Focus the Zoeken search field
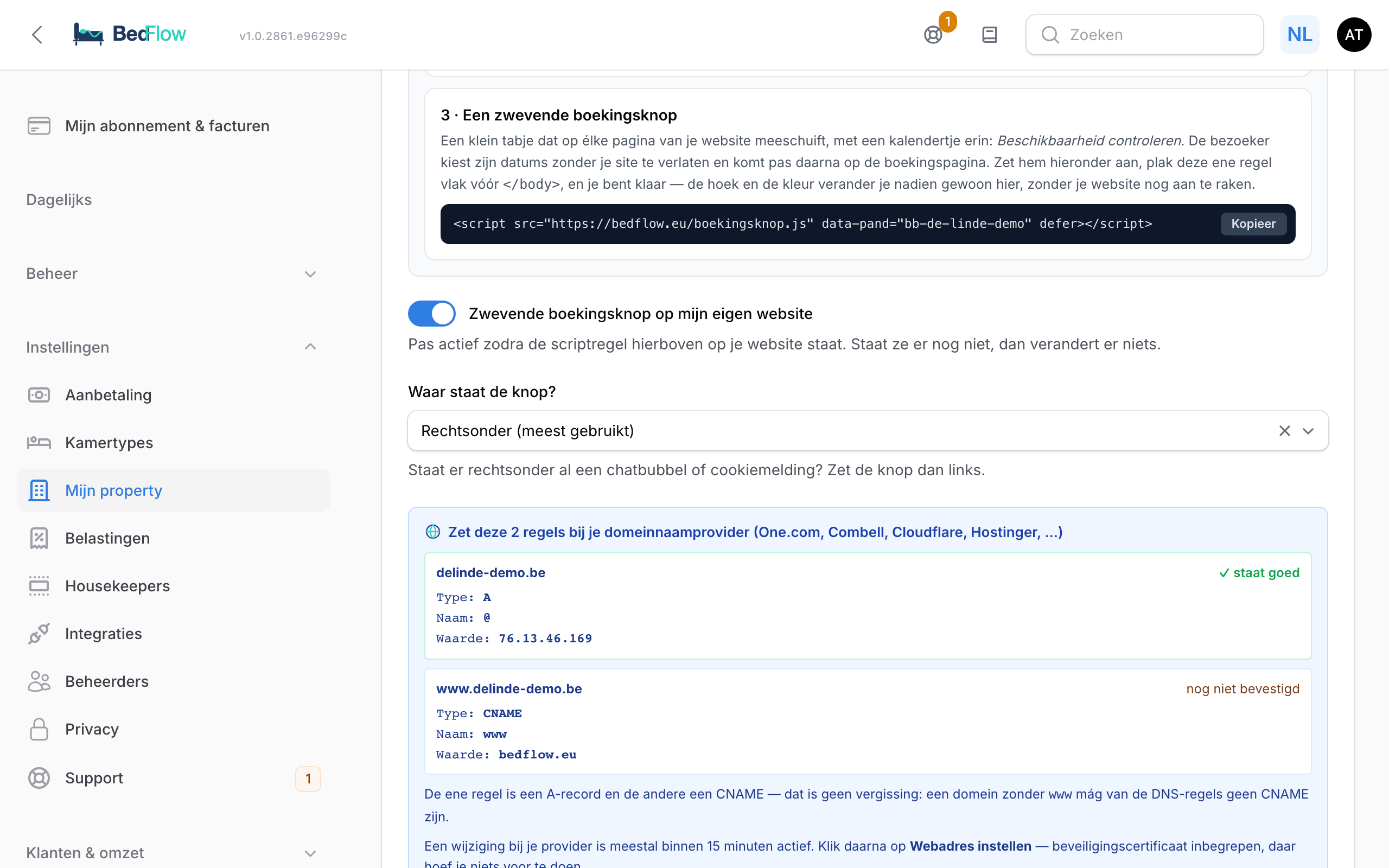Viewport: 1389px width, 868px height. (x=1144, y=35)
